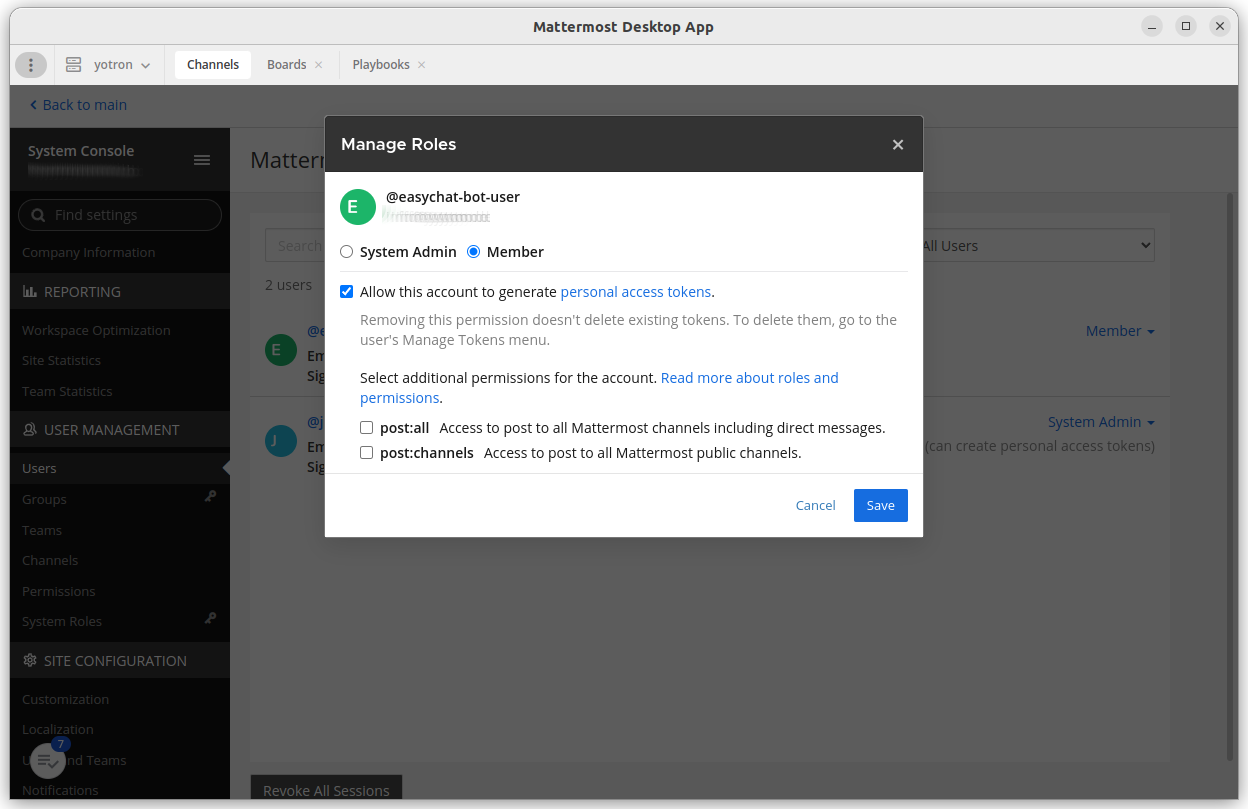Click the easychat-bot-user avatar in dialog
The height and width of the screenshot is (809, 1248).
(x=358, y=207)
